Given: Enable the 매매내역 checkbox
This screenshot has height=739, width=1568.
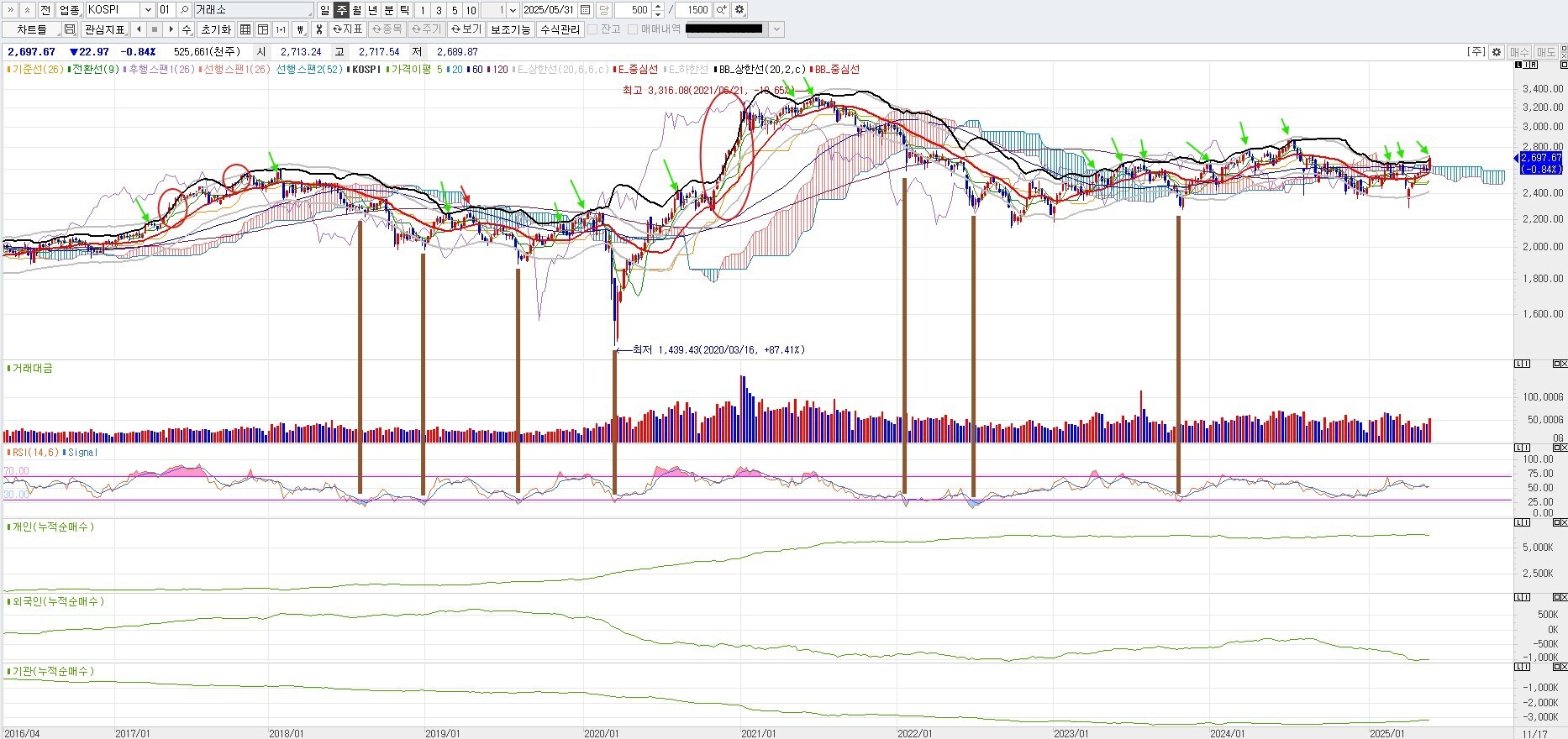Looking at the screenshot, I should tap(633, 29).
